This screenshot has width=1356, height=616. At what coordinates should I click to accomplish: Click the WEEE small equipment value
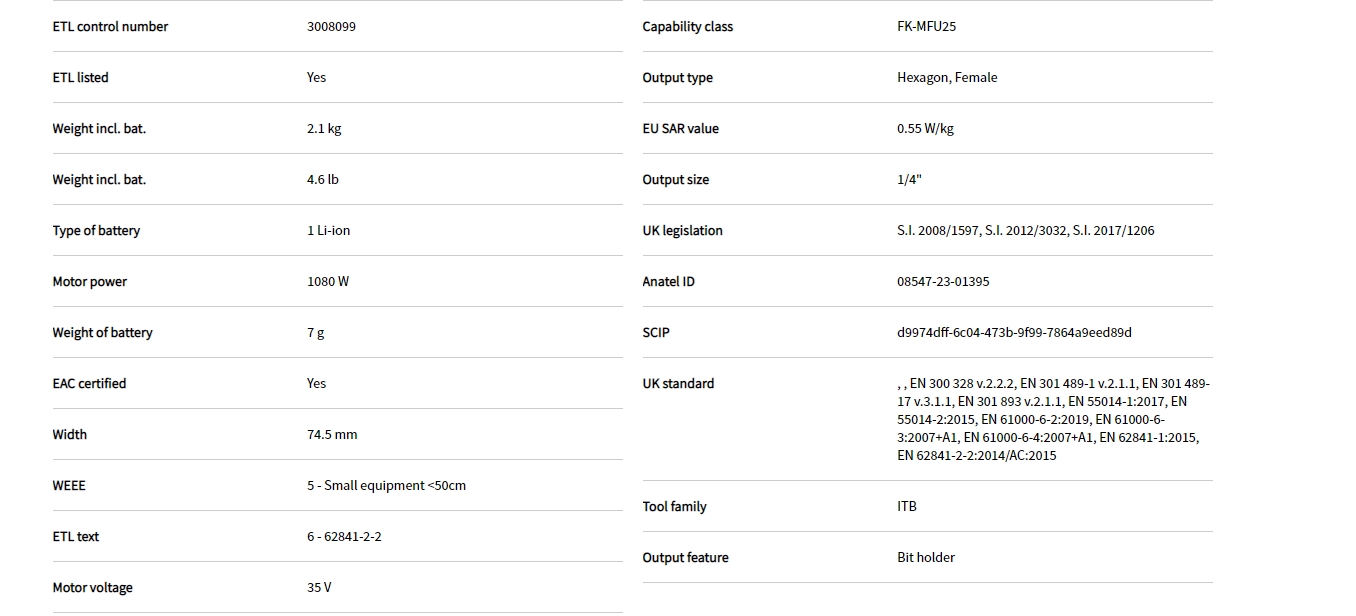coord(386,486)
